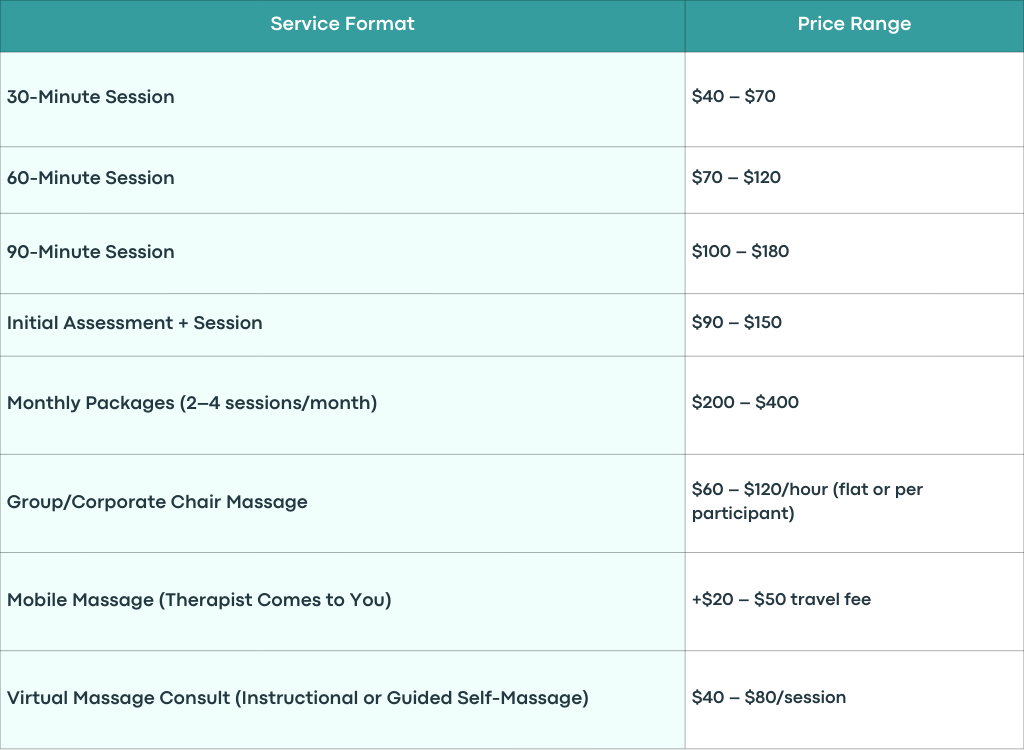Click Initial Assessment + Session text
Viewport: 1024px width, 750px height.
(x=135, y=323)
